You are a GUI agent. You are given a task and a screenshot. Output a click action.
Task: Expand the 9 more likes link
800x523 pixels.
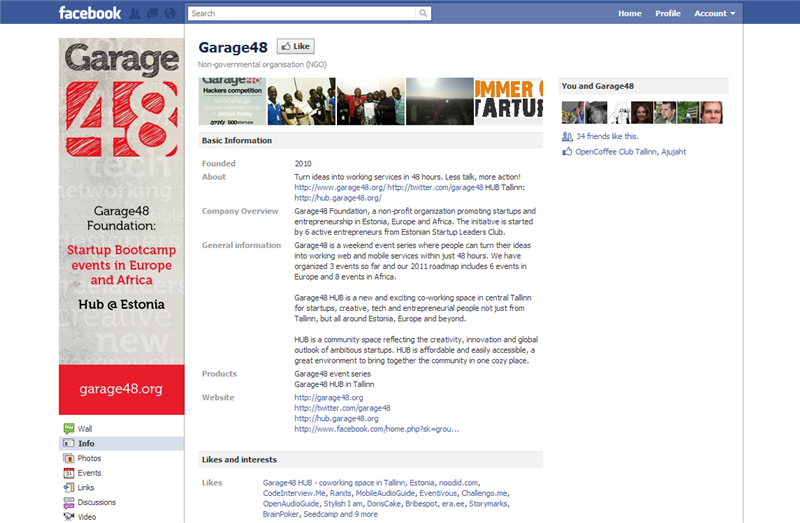pyautogui.click(x=366, y=514)
